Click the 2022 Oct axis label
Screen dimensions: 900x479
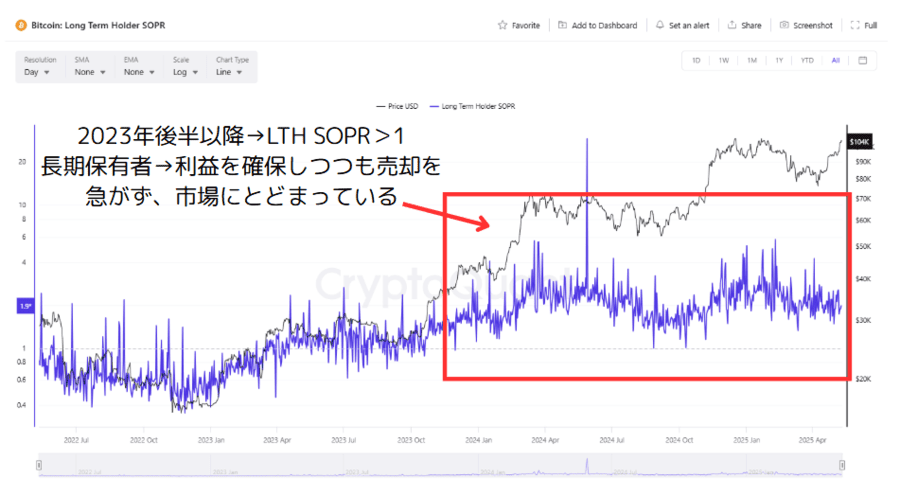tap(144, 440)
